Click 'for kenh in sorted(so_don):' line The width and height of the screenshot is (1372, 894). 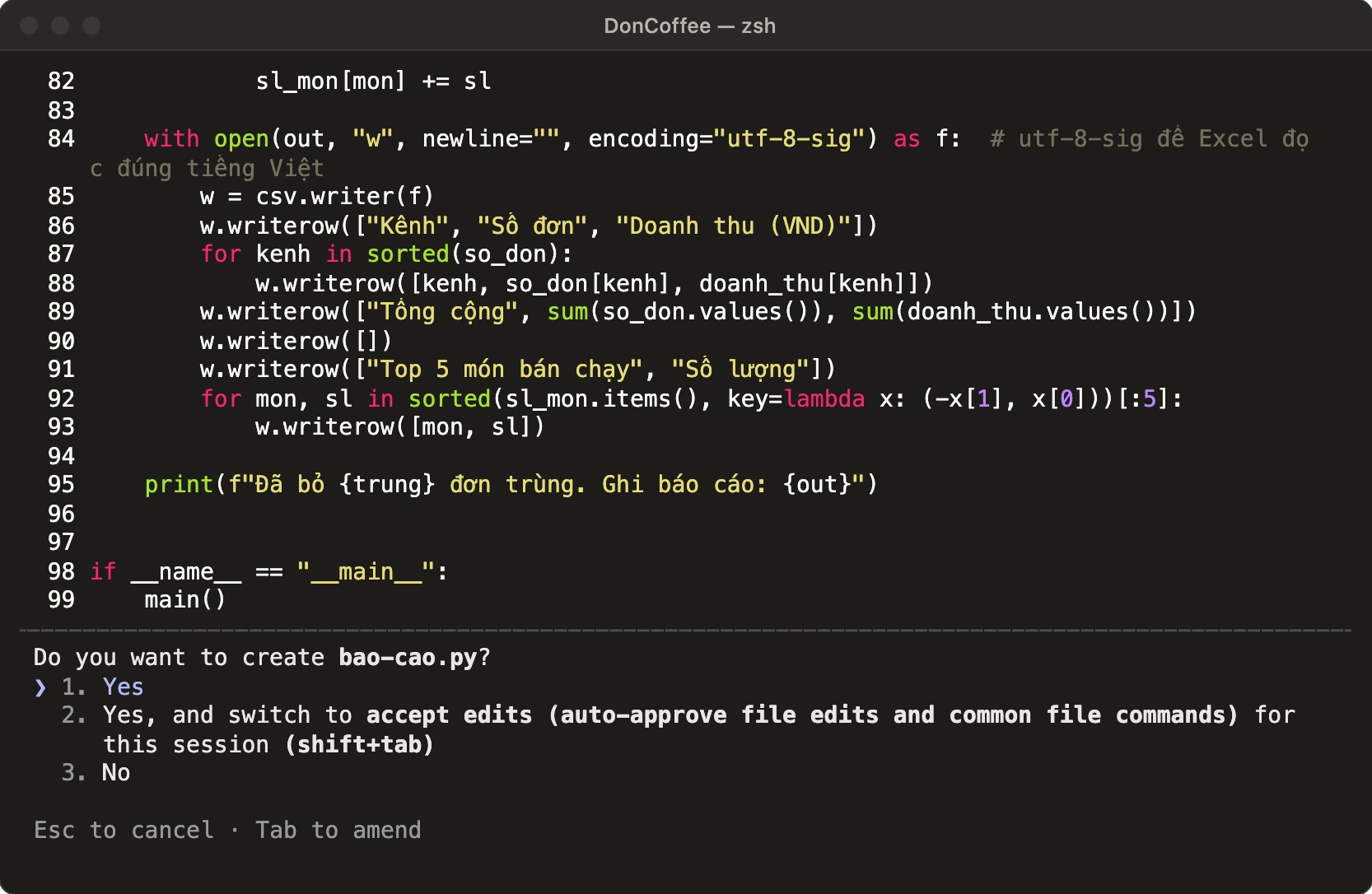coord(386,254)
